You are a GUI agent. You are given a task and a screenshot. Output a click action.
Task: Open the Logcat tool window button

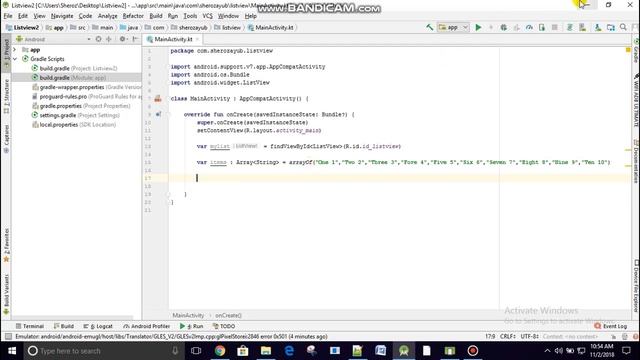click(x=98, y=326)
